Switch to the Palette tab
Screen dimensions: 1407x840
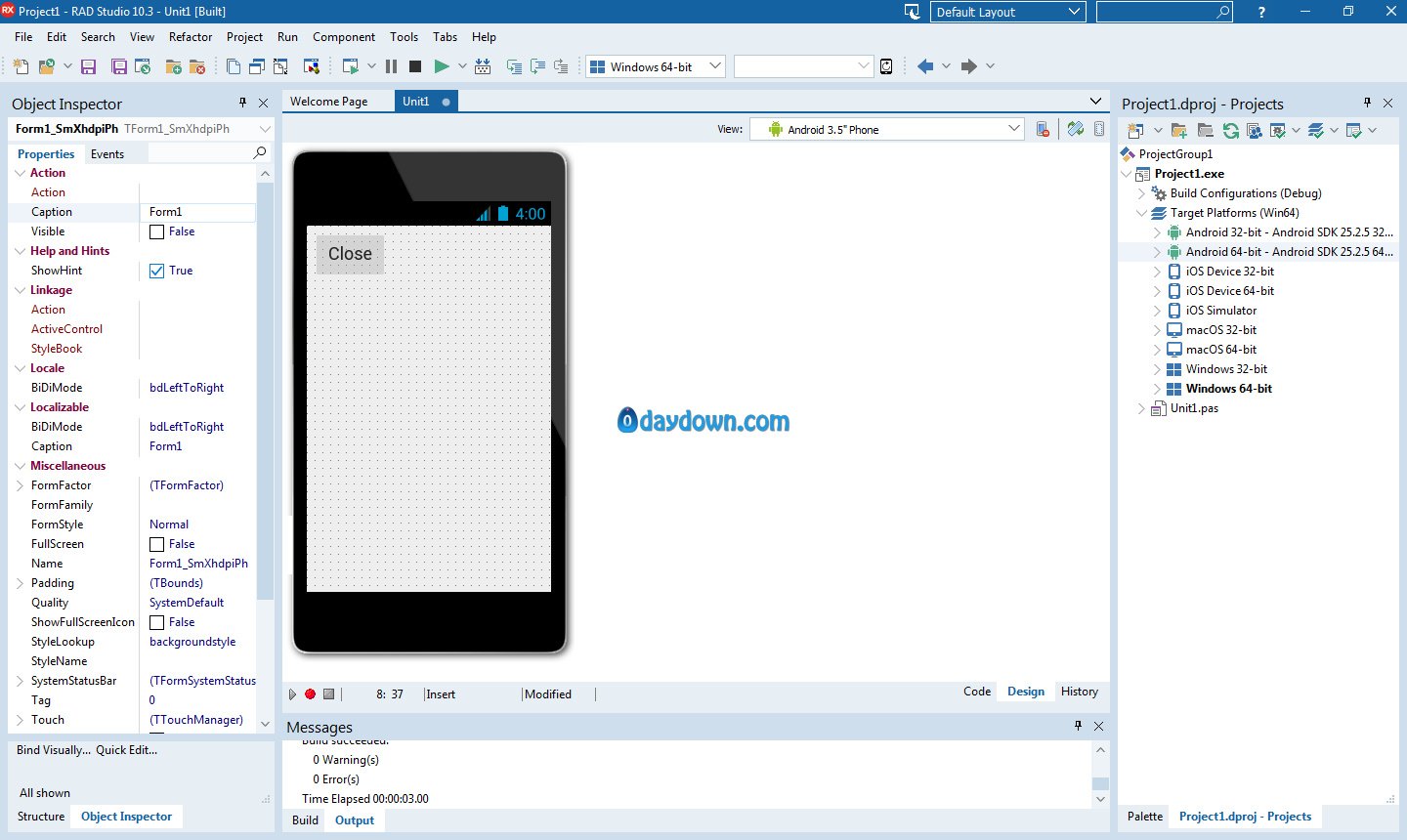pyautogui.click(x=1145, y=817)
